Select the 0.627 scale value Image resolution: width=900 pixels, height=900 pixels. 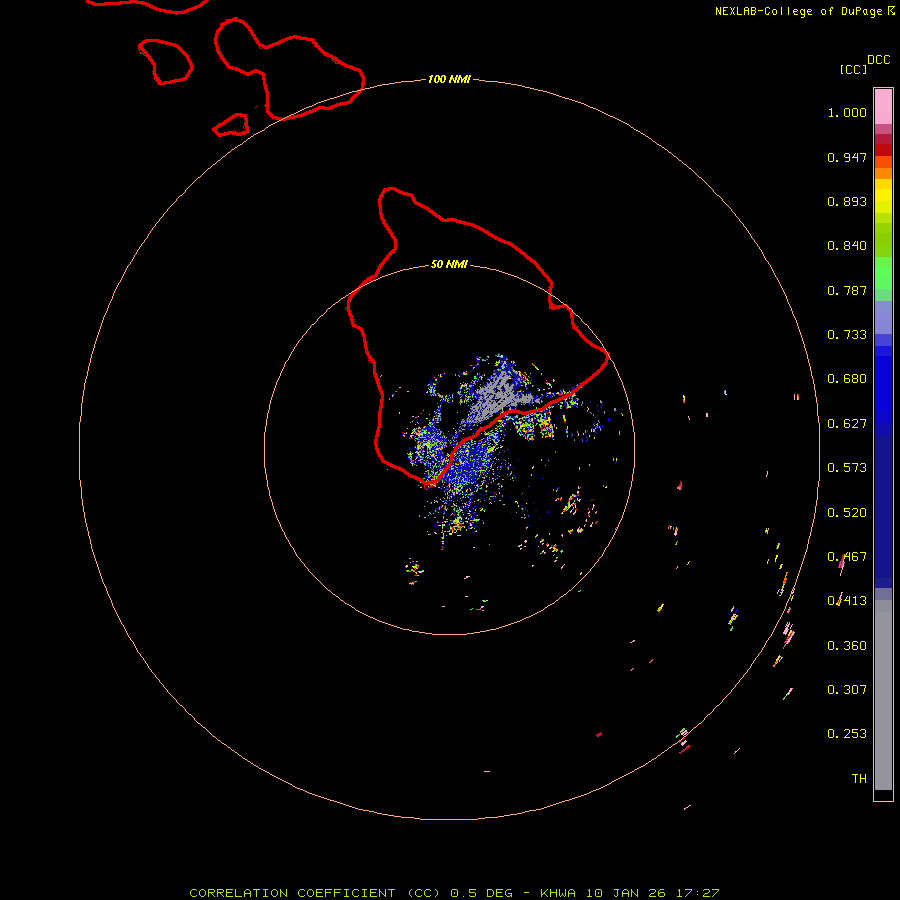[x=847, y=424]
